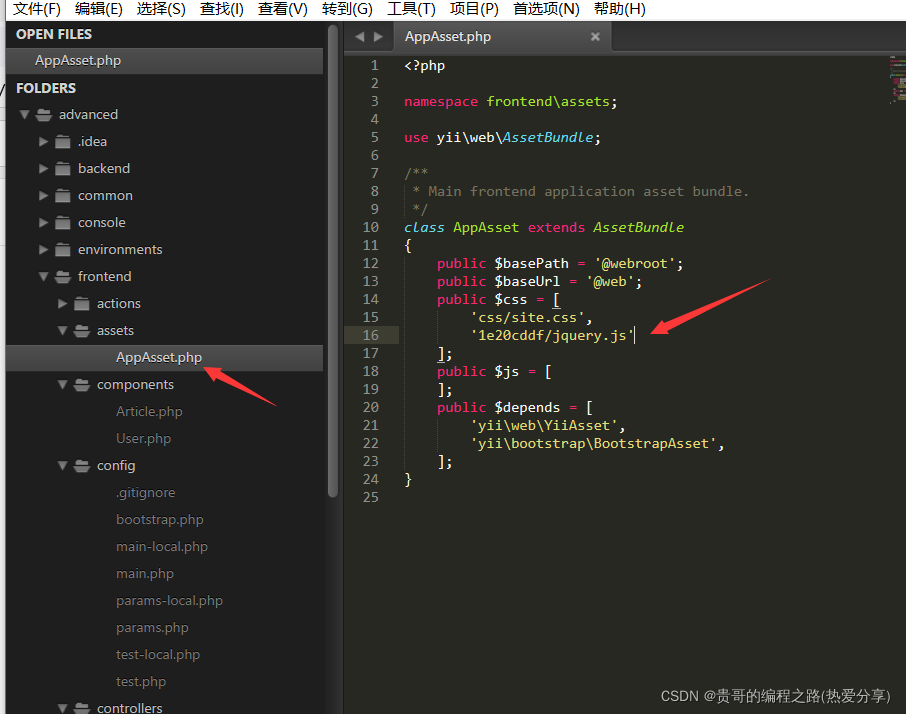Open the 首选项(N) menu
This screenshot has width=906, height=714.
click(547, 9)
